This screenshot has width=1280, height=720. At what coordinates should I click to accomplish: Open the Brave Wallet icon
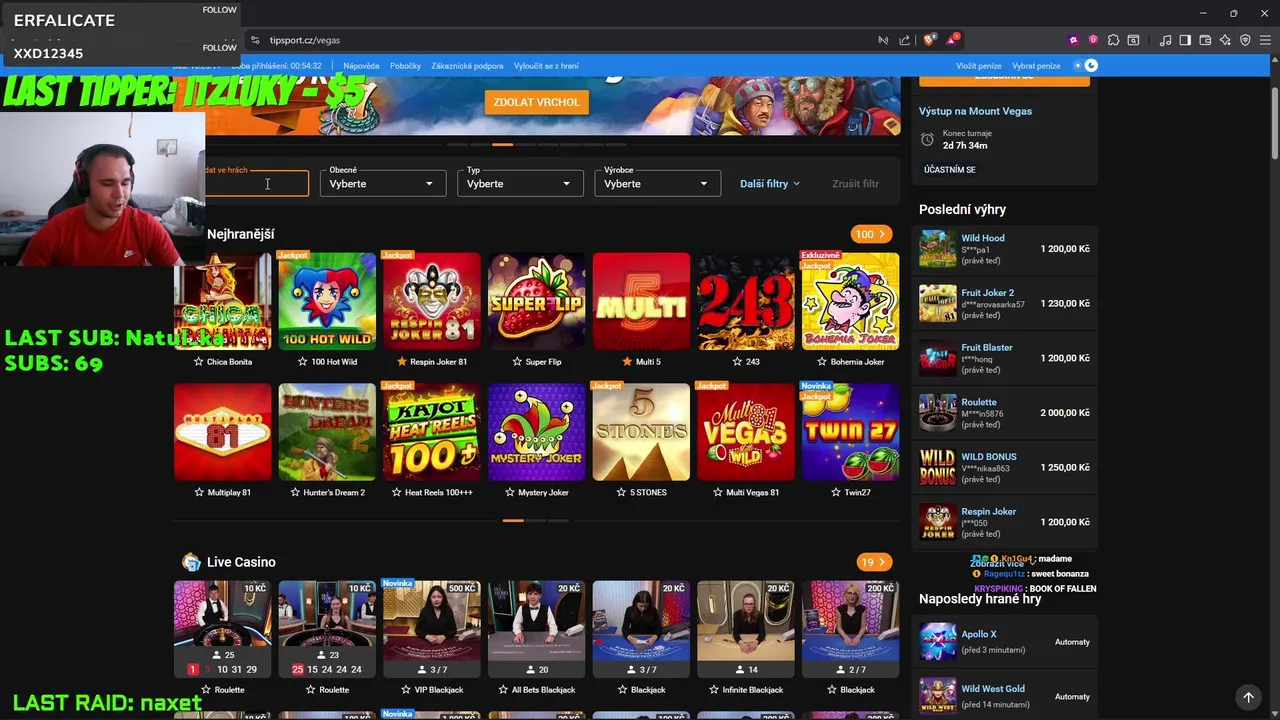click(x=1205, y=40)
